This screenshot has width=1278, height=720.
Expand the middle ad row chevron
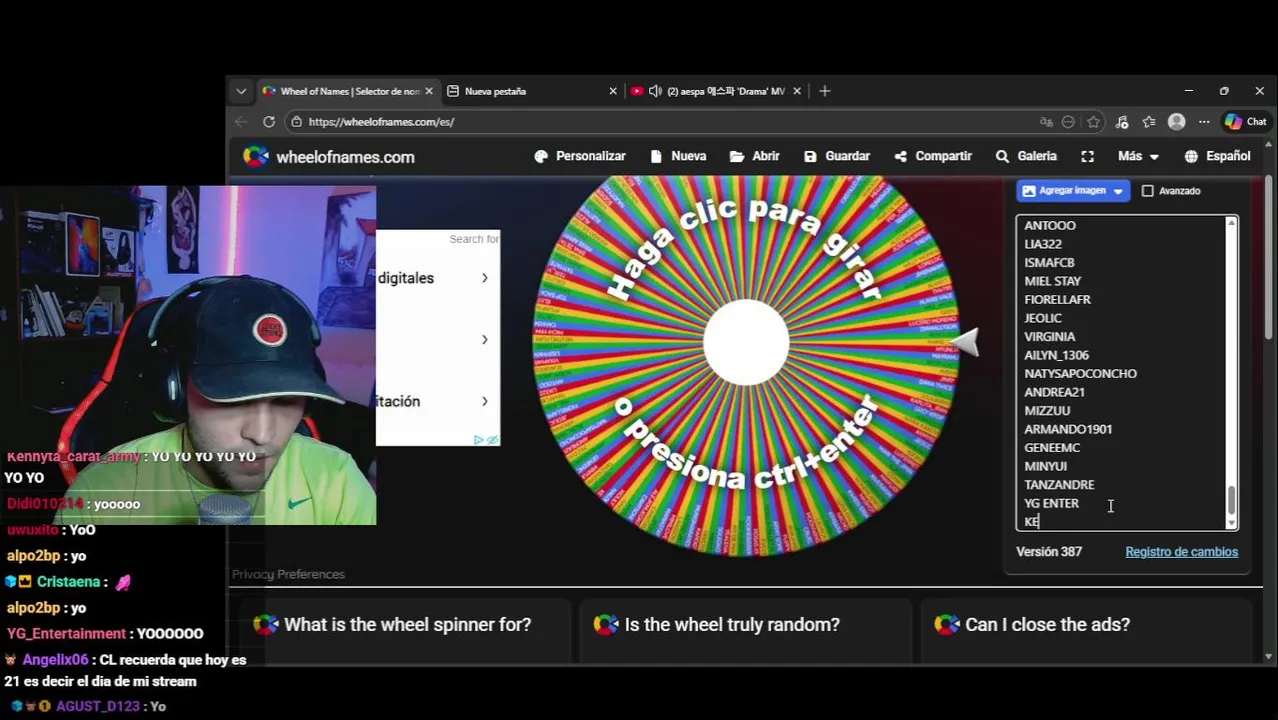point(484,340)
